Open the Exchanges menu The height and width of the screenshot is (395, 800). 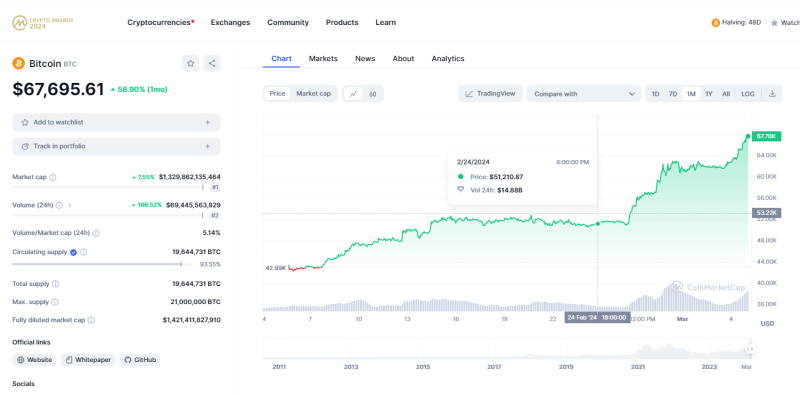[x=231, y=22]
